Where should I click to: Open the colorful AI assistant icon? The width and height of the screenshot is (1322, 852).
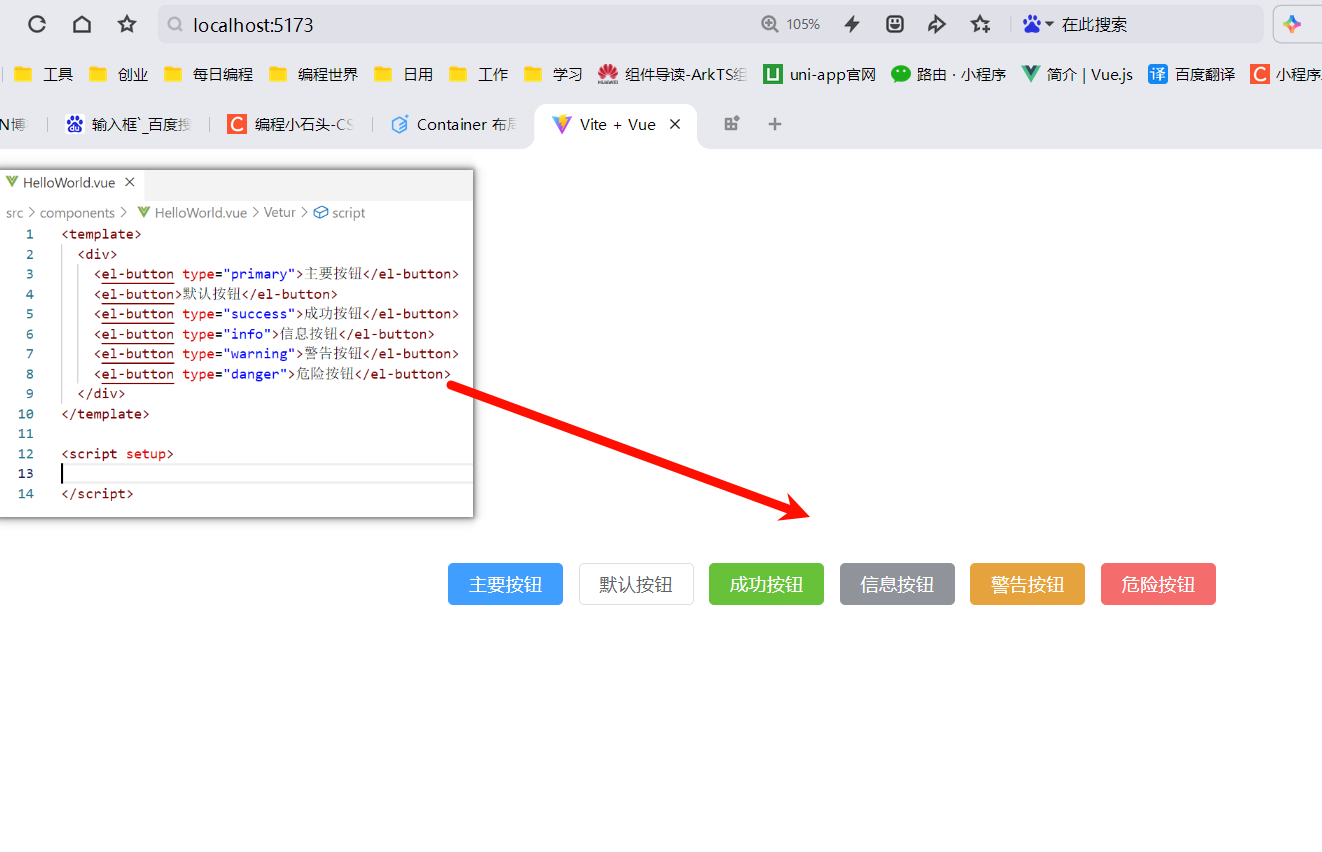point(1293,24)
